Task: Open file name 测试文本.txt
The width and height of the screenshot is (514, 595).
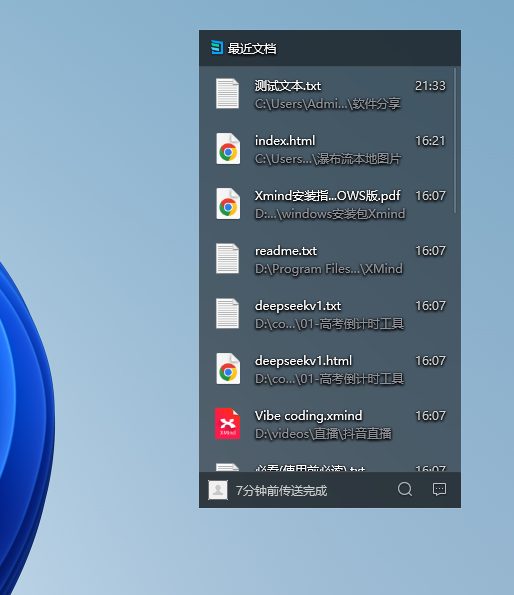Action: tap(288, 86)
